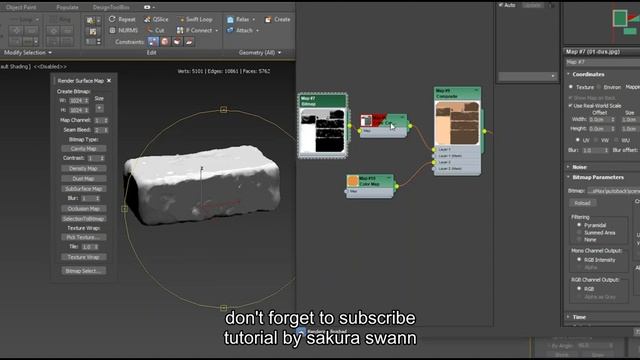
Task: Click the P Connect tool icon
Action: point(180,30)
